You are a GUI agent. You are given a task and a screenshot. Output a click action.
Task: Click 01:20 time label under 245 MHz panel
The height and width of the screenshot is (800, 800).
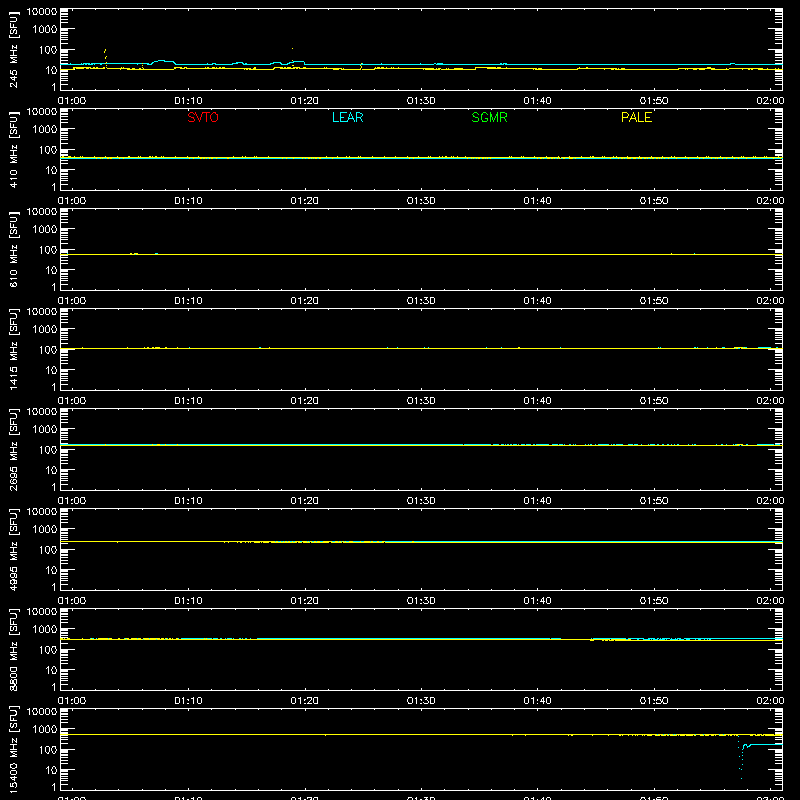point(305,101)
